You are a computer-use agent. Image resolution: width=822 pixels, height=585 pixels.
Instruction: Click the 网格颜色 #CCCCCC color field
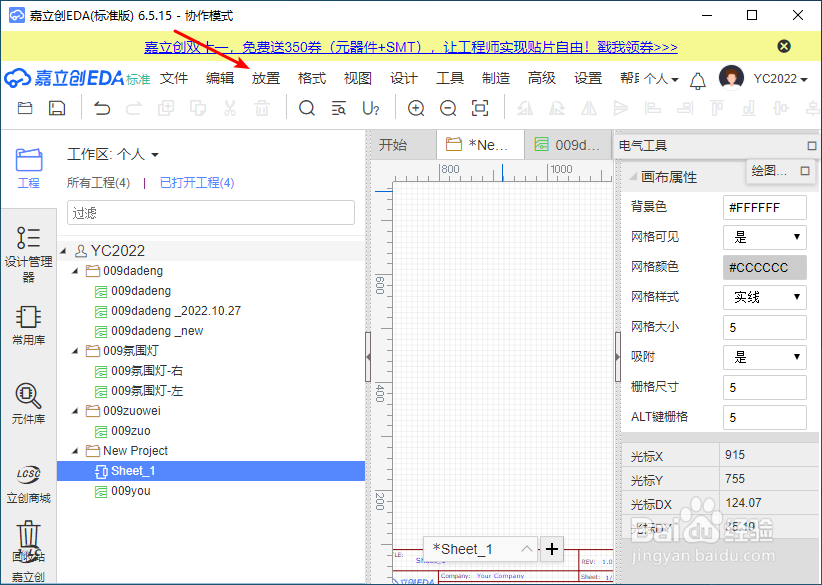click(x=765, y=267)
